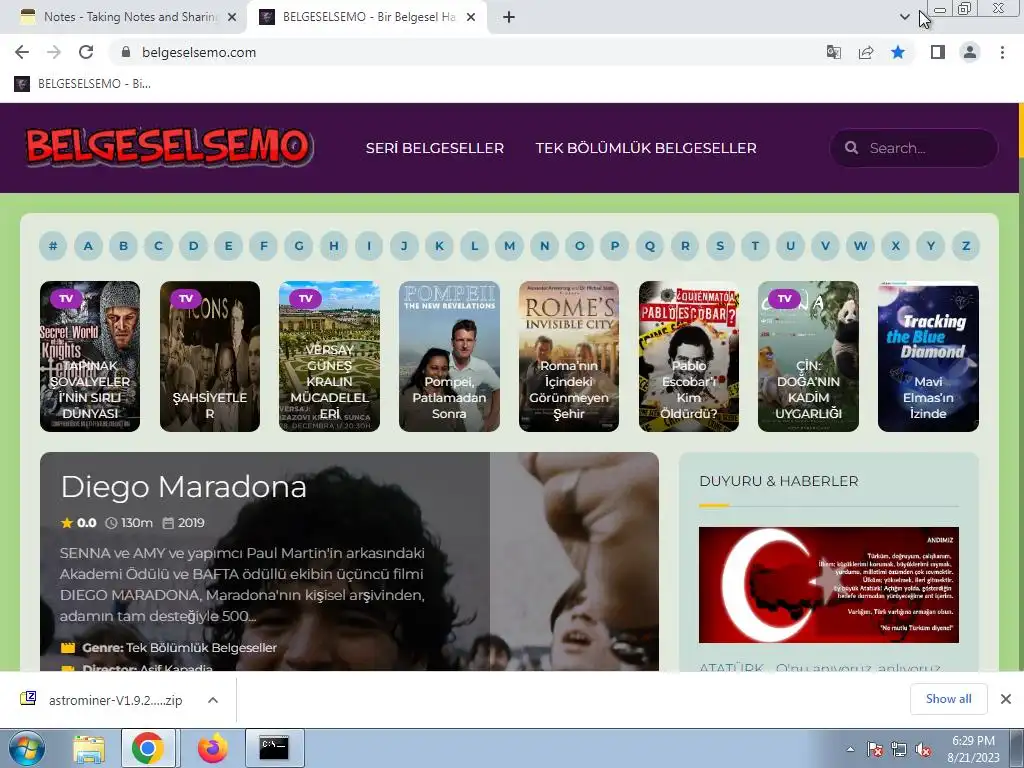Viewport: 1024px width, 768px height.
Task: Open the Şahsiyetler poster card
Action: click(210, 357)
